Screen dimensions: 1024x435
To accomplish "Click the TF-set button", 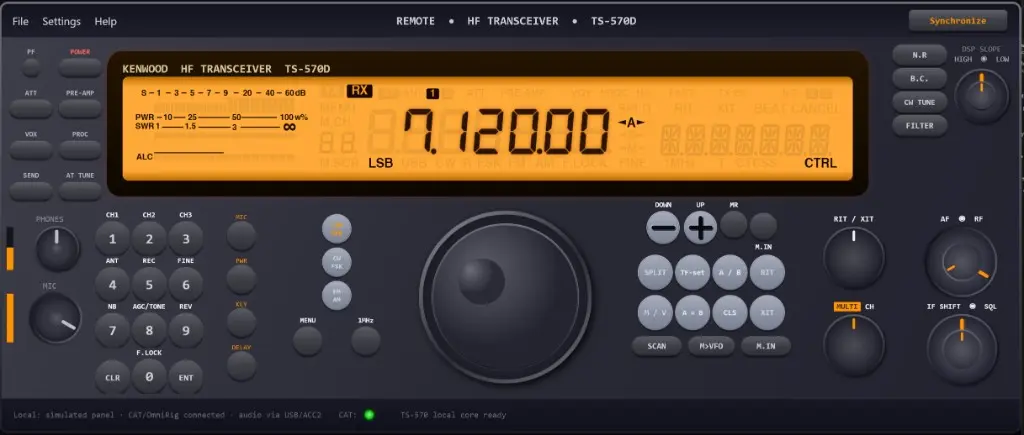I will [x=692, y=272].
